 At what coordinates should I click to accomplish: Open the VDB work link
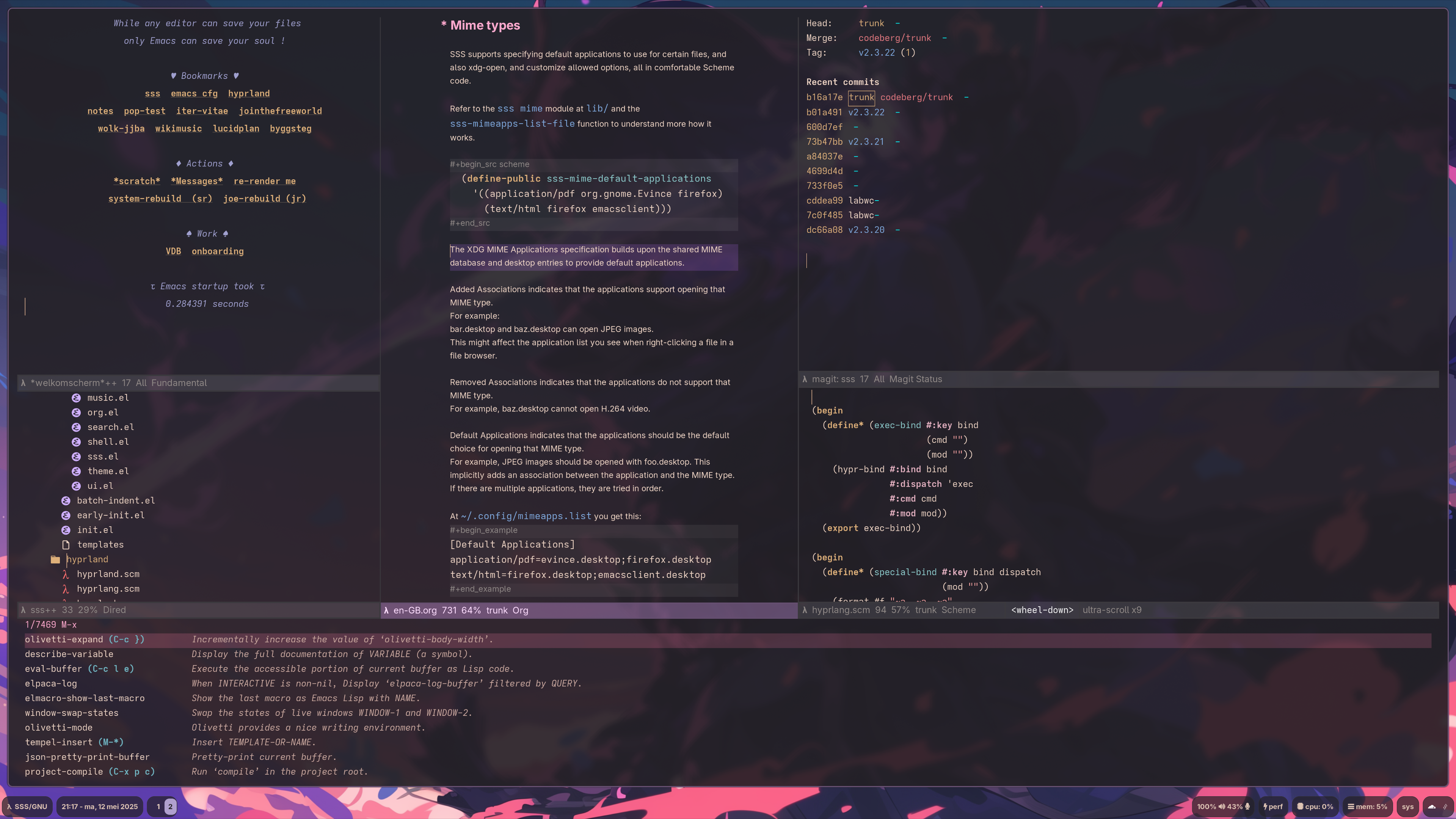(x=174, y=251)
